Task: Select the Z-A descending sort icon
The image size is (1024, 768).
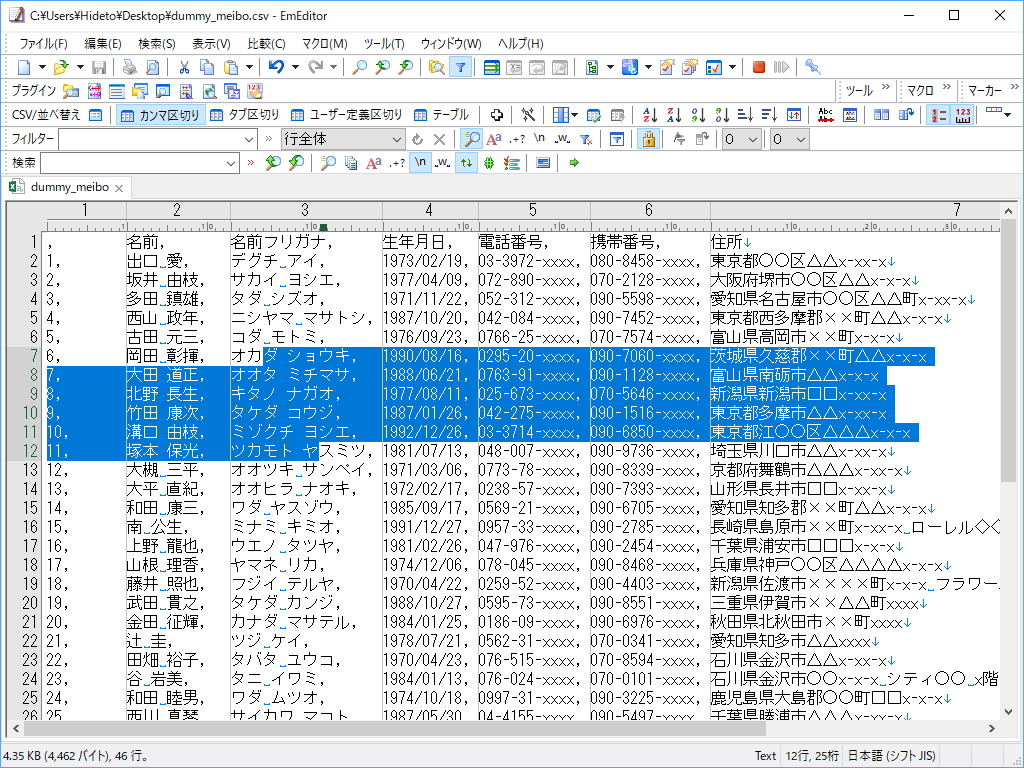Action: click(x=673, y=116)
